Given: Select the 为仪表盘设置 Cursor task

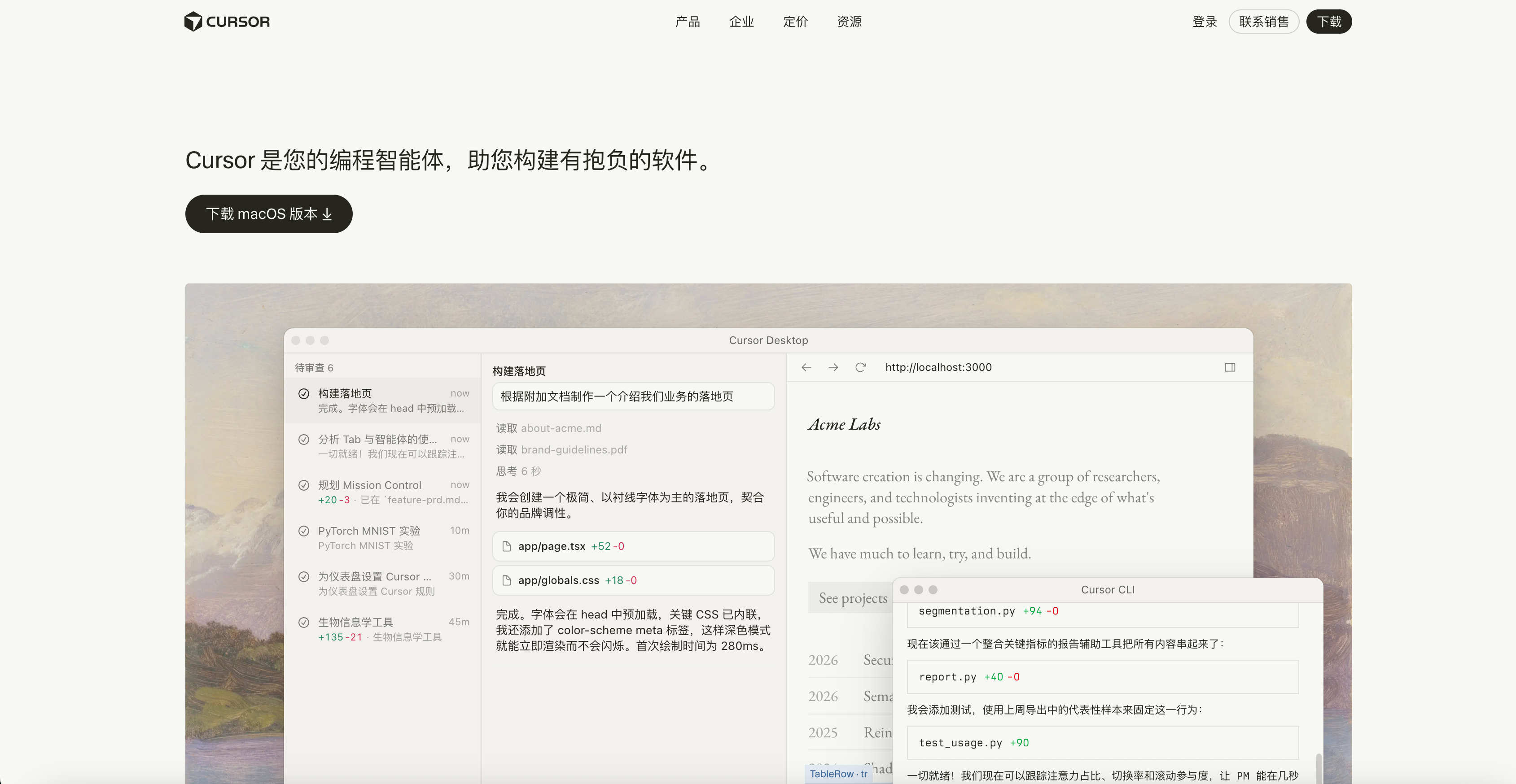Looking at the screenshot, I should 382,584.
